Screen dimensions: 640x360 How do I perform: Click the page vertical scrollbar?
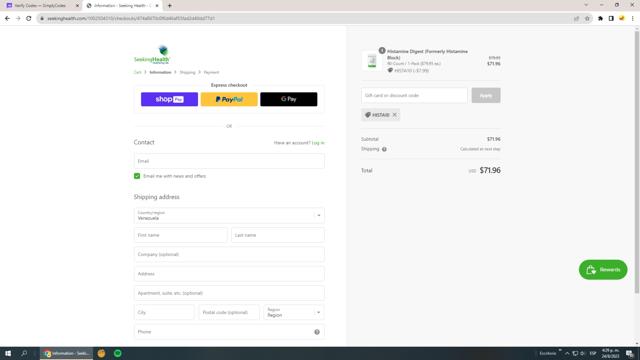(x=637, y=162)
